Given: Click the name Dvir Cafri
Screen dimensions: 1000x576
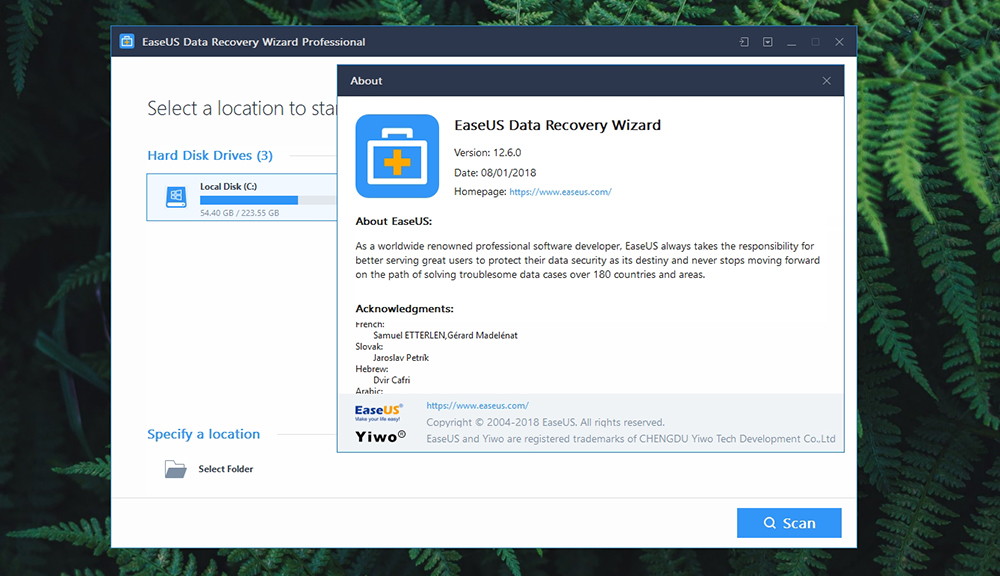Looking at the screenshot, I should point(392,380).
